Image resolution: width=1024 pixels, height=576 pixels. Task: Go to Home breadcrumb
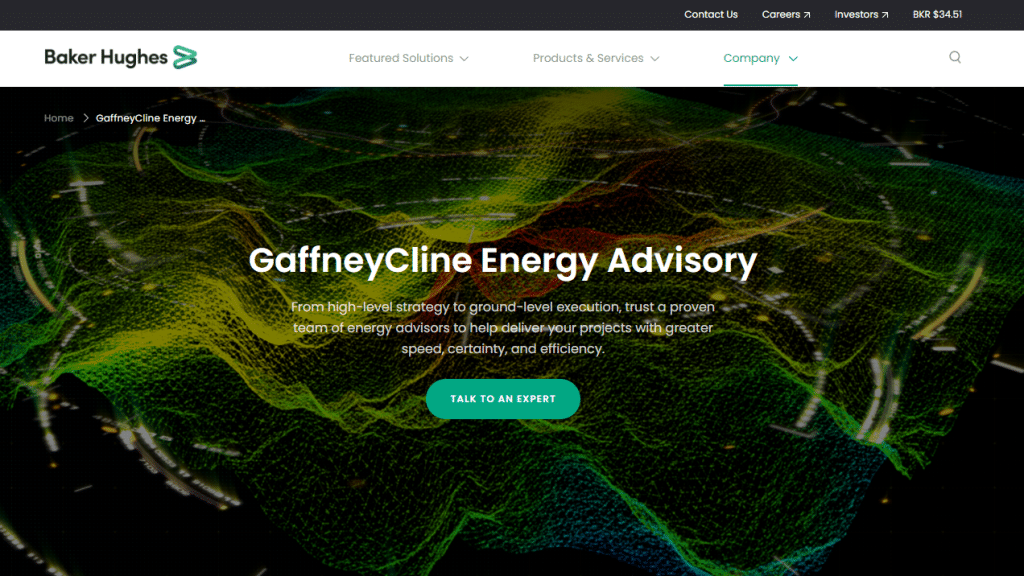[x=59, y=118]
